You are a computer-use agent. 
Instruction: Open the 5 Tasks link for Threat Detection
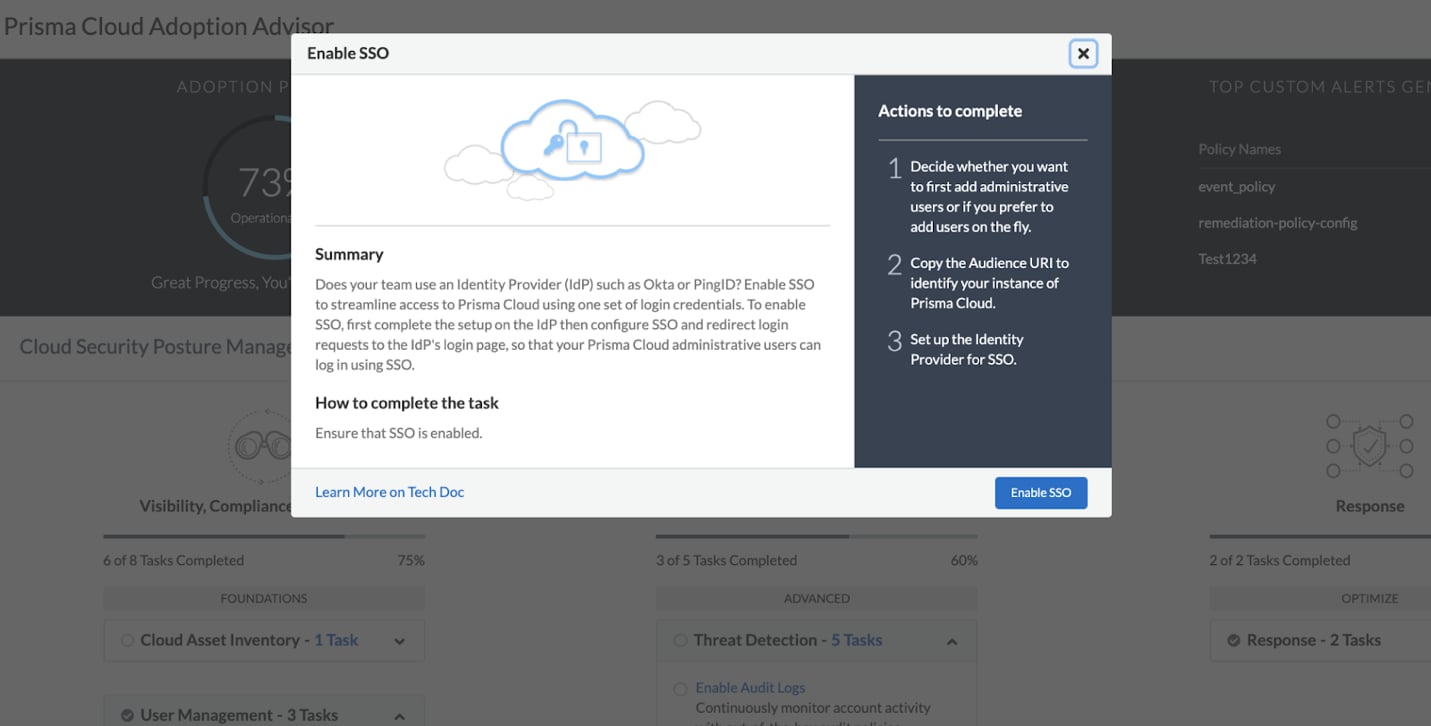856,640
